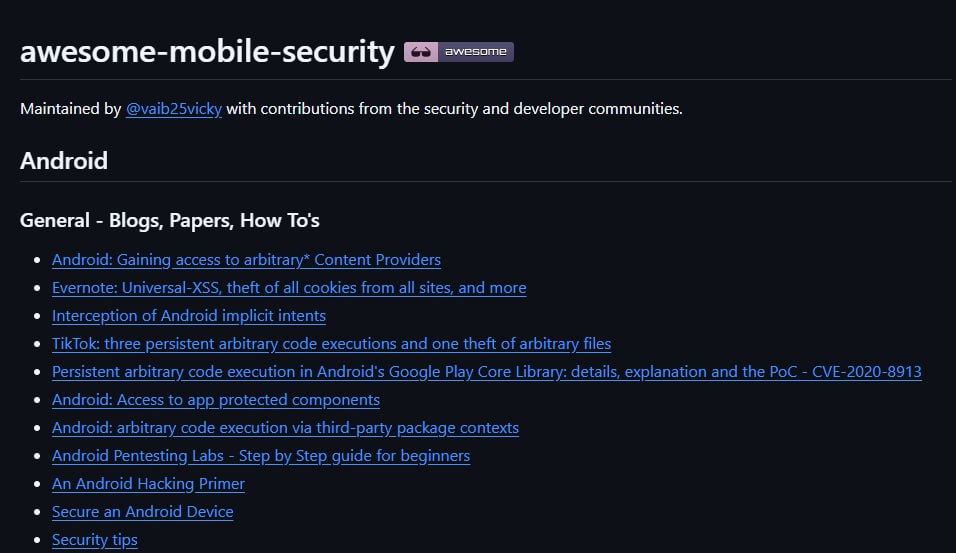
Task: Follow the "Security tips" link
Action: (x=95, y=540)
